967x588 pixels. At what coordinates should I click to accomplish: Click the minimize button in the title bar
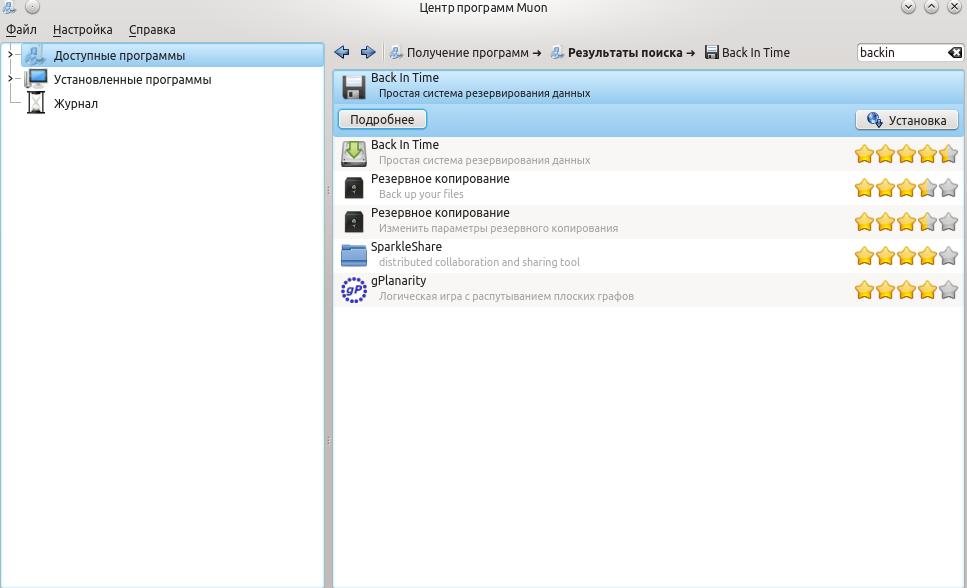click(x=908, y=7)
